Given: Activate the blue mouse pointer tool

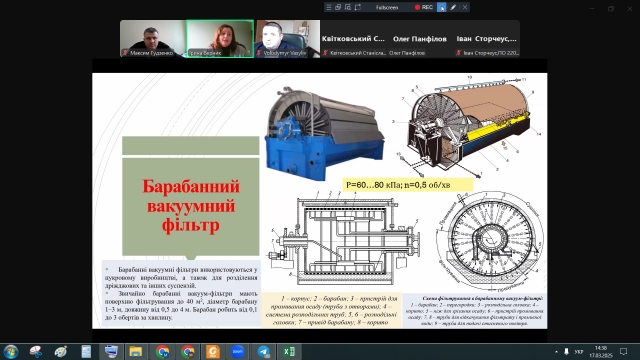Looking at the screenshot, I should [x=442, y=7].
